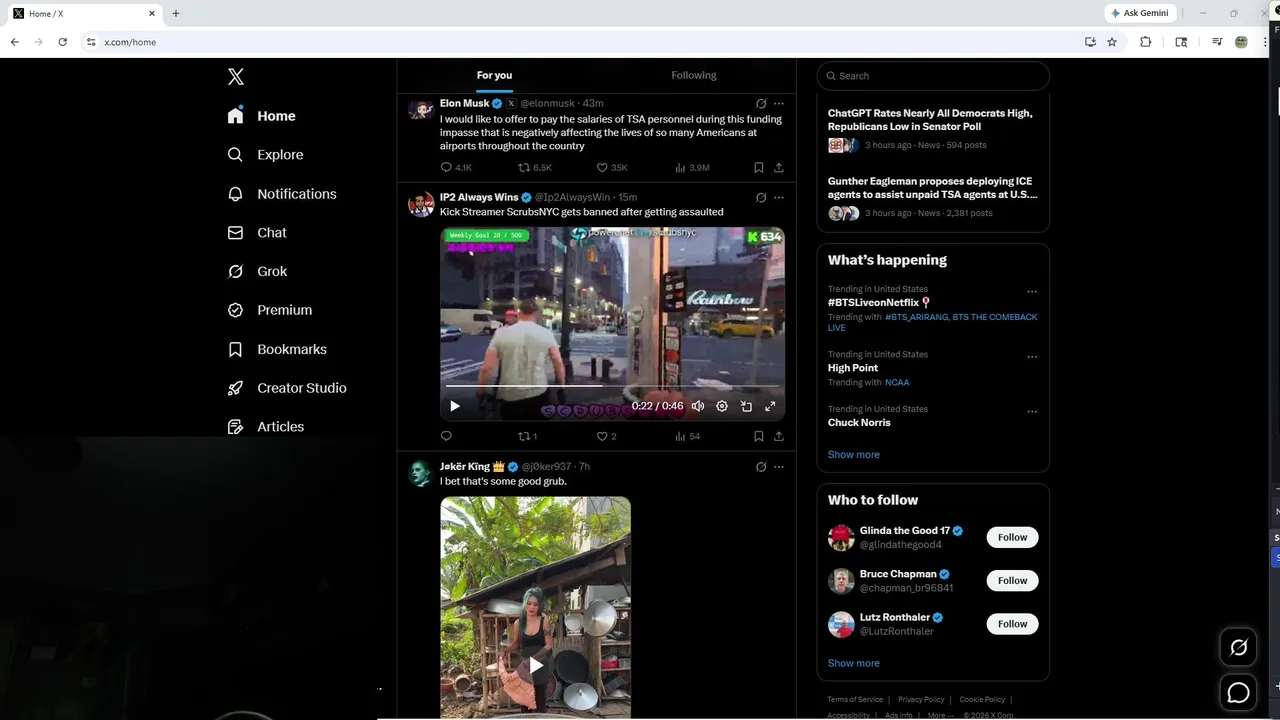
Task: Like Elon Musk's post
Action: (x=611, y=168)
